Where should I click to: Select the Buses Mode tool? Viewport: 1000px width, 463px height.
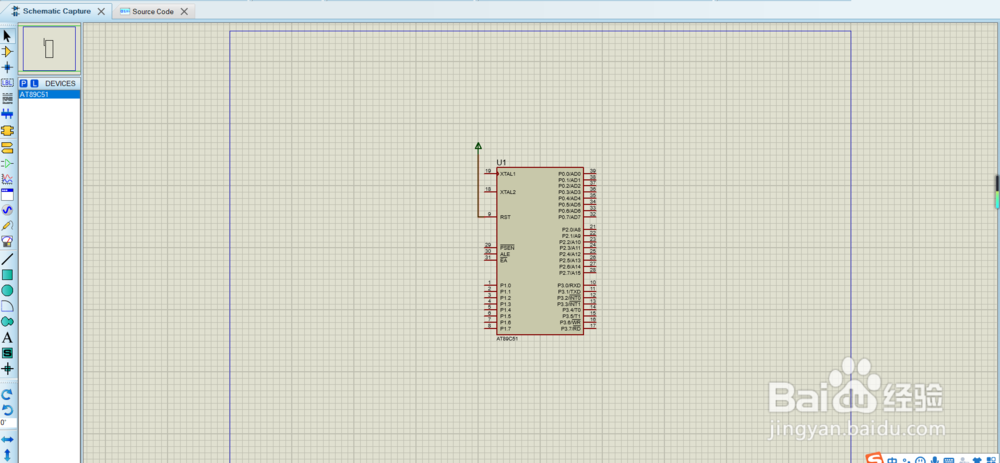point(8,114)
